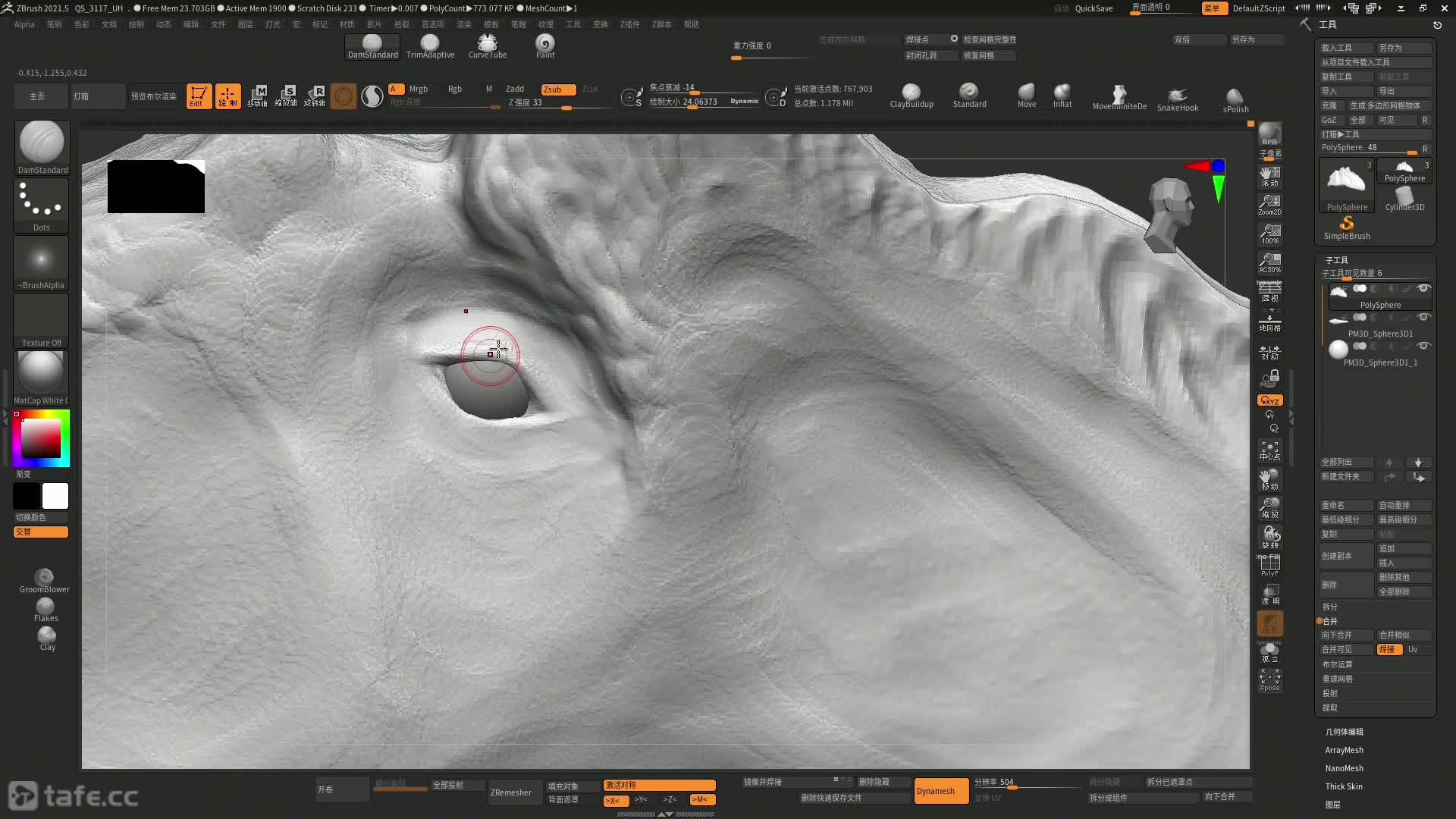Select the Clay brush in left shelf
Image resolution: width=1456 pixels, height=819 pixels.
point(47,639)
